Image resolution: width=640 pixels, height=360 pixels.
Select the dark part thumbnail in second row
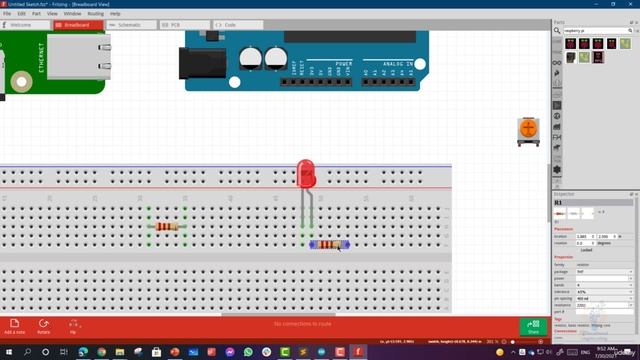pyautogui.click(x=571, y=57)
